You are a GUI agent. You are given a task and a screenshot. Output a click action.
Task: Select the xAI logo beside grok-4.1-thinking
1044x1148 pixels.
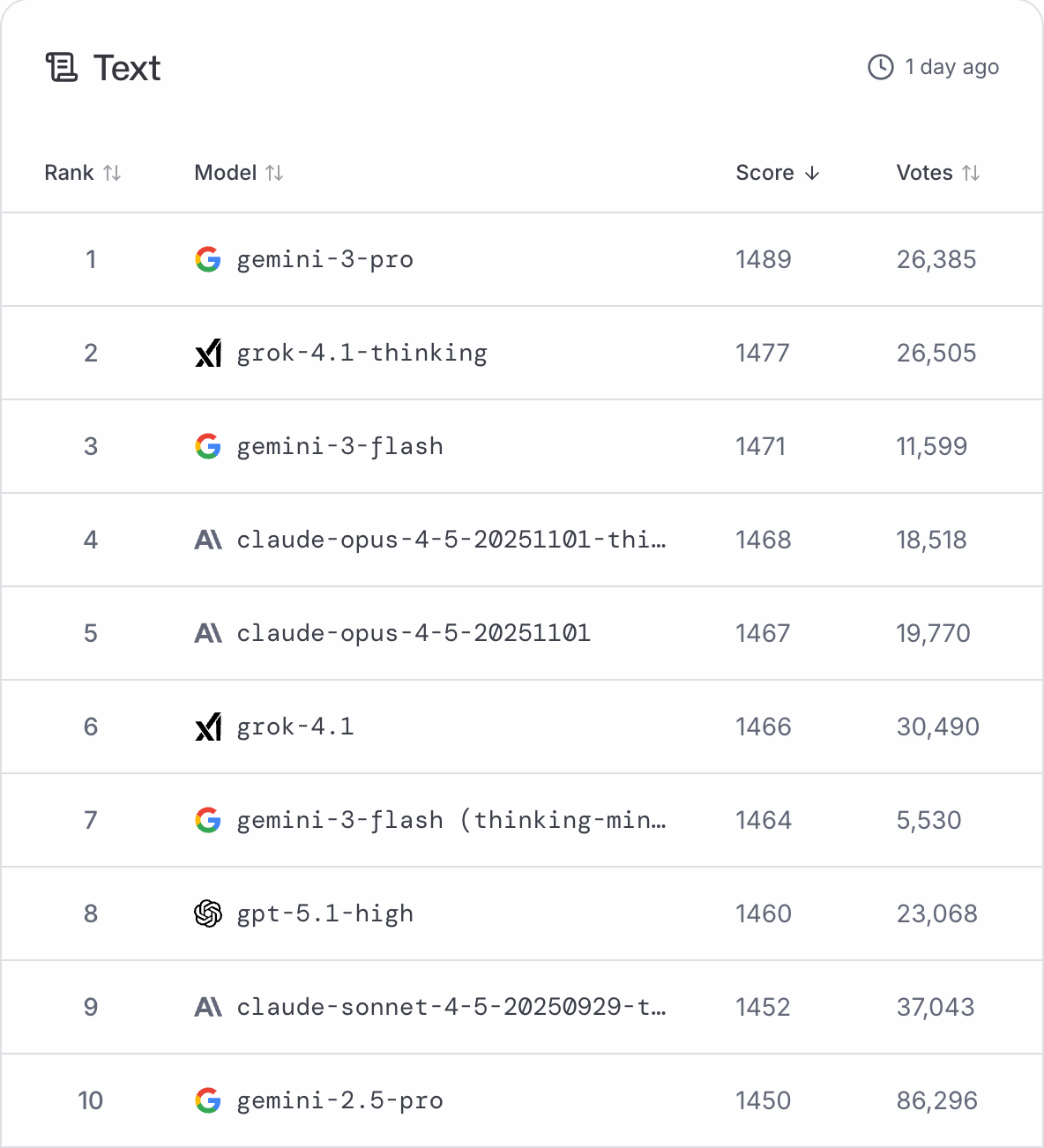pos(208,353)
